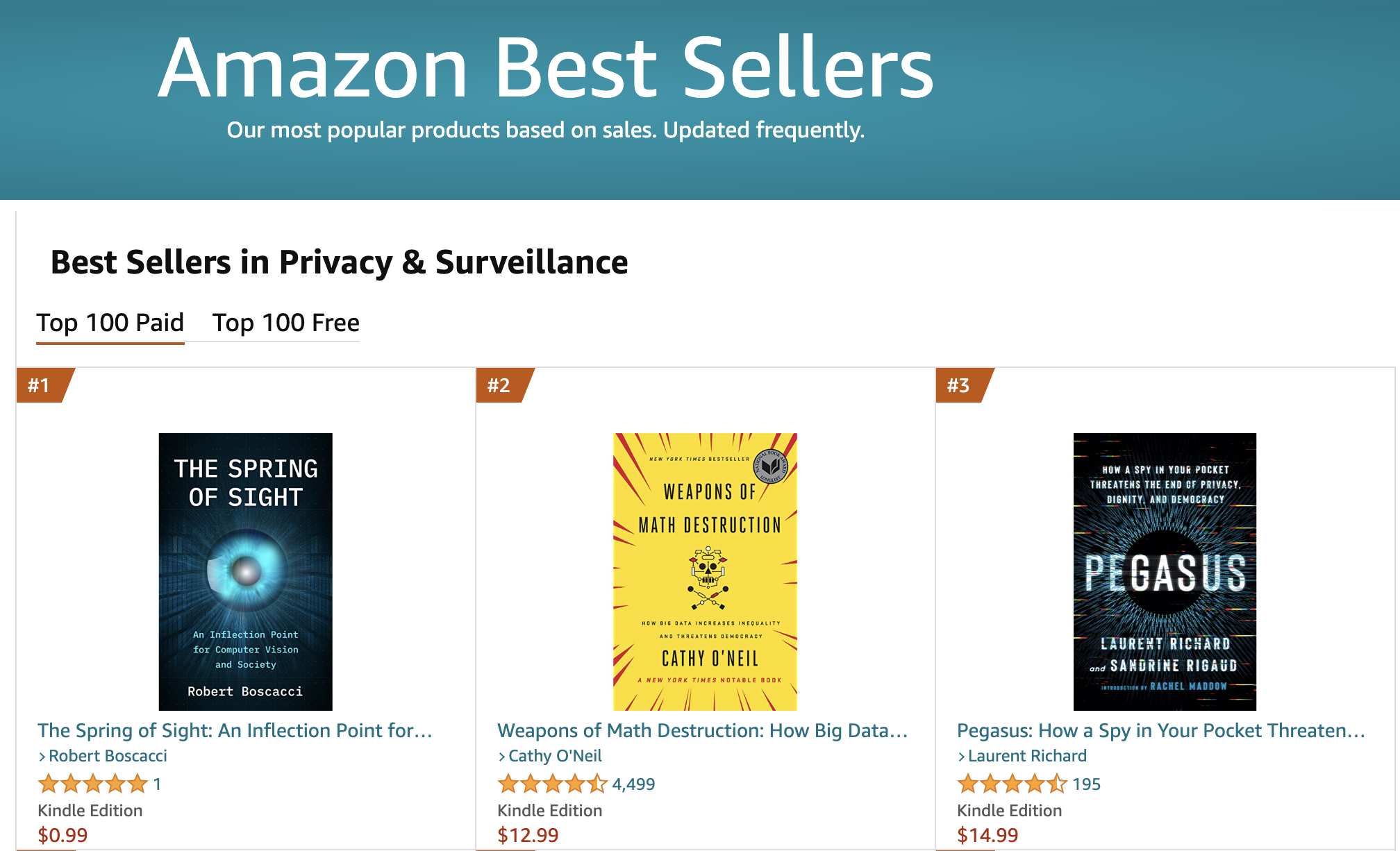Open the Top 100 Free tab
This screenshot has width=1400, height=851.
[285, 323]
